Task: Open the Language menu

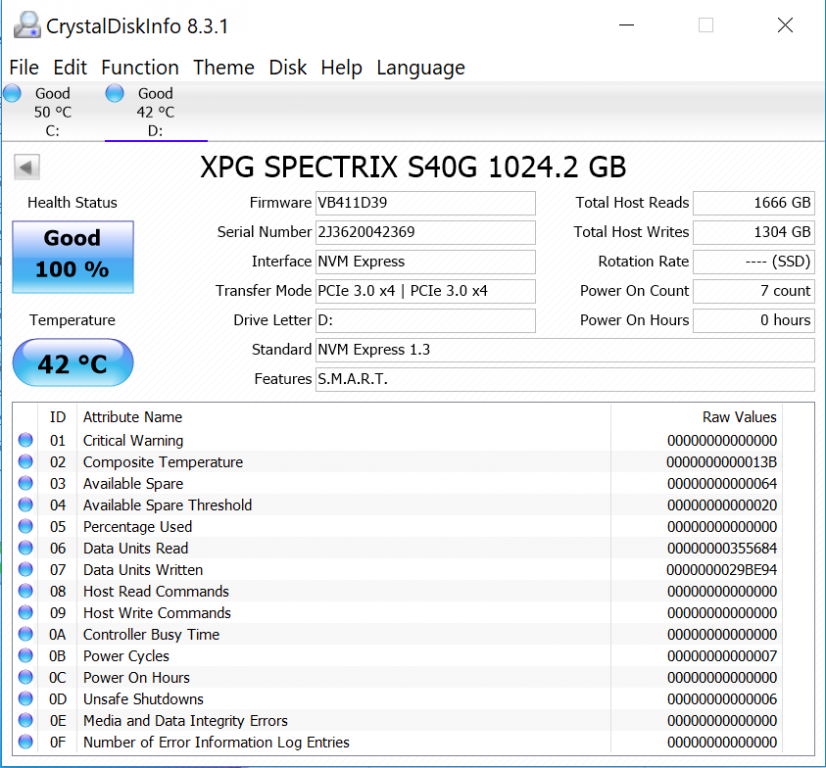Action: tap(420, 68)
